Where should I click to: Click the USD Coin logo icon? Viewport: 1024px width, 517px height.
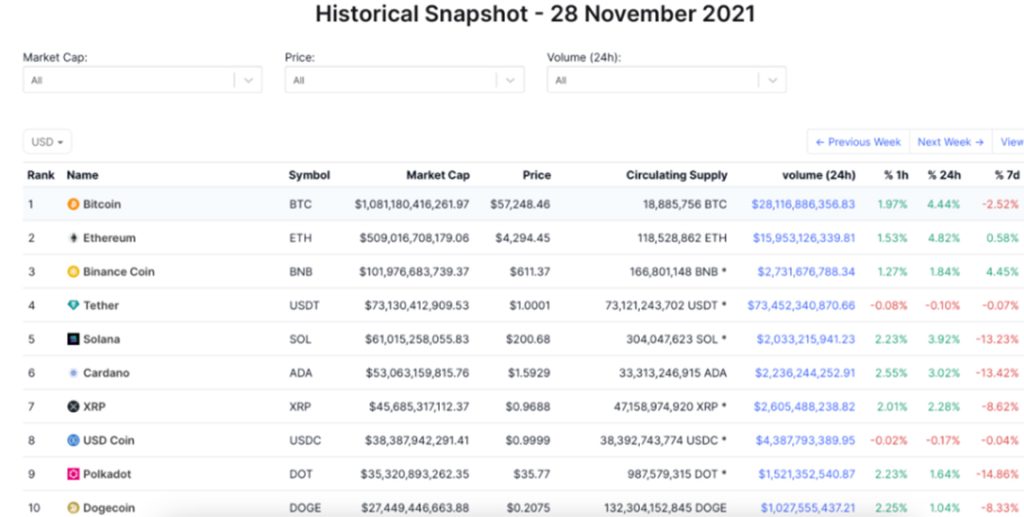73,441
